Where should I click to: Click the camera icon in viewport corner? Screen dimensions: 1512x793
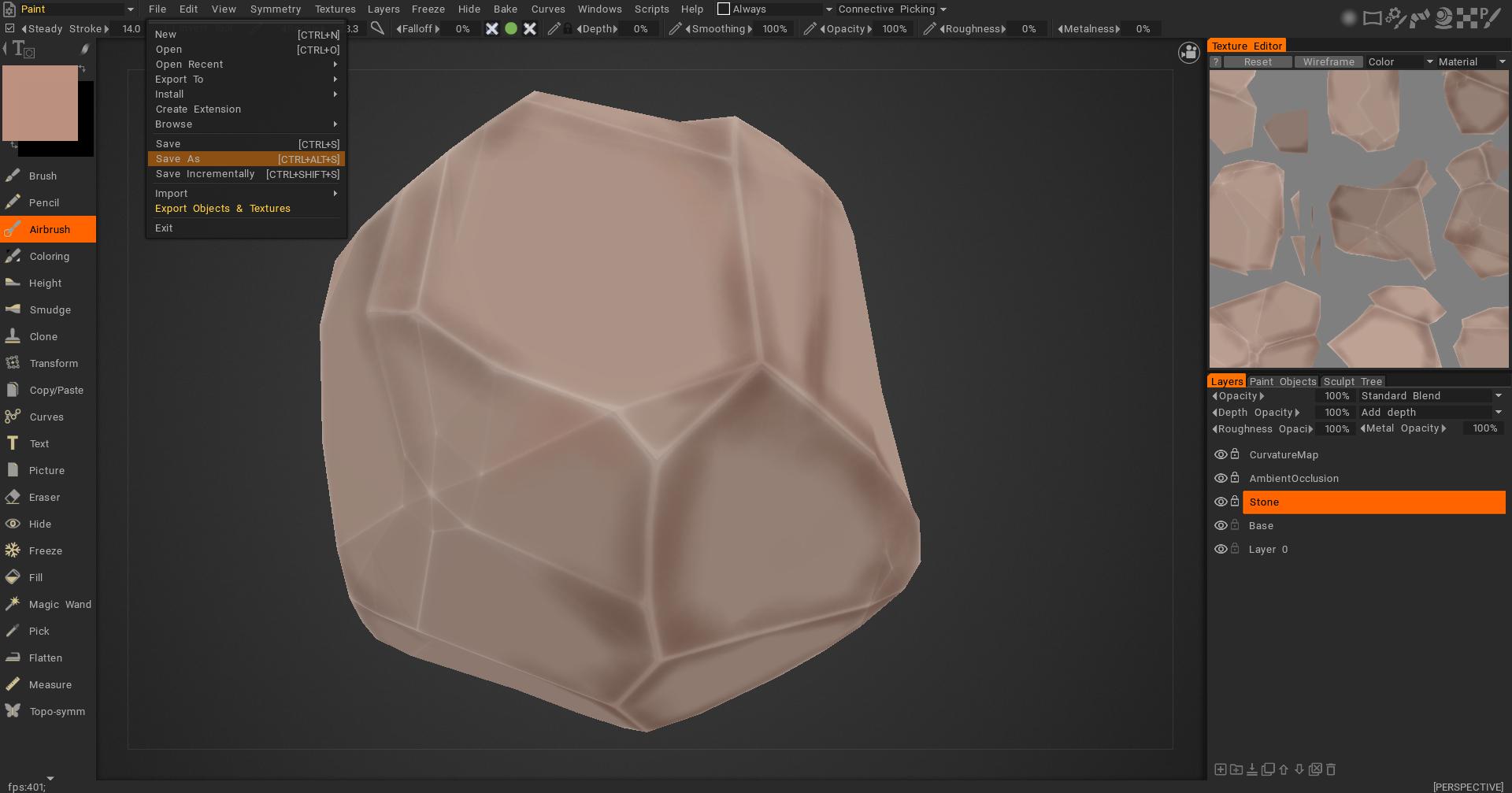click(x=1188, y=53)
